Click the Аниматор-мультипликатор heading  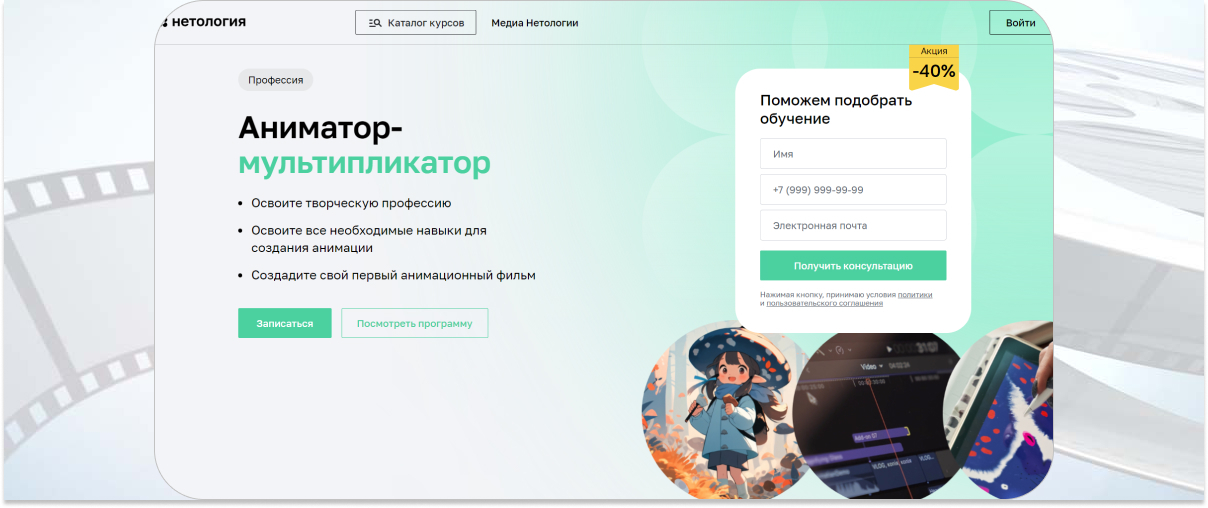(364, 145)
